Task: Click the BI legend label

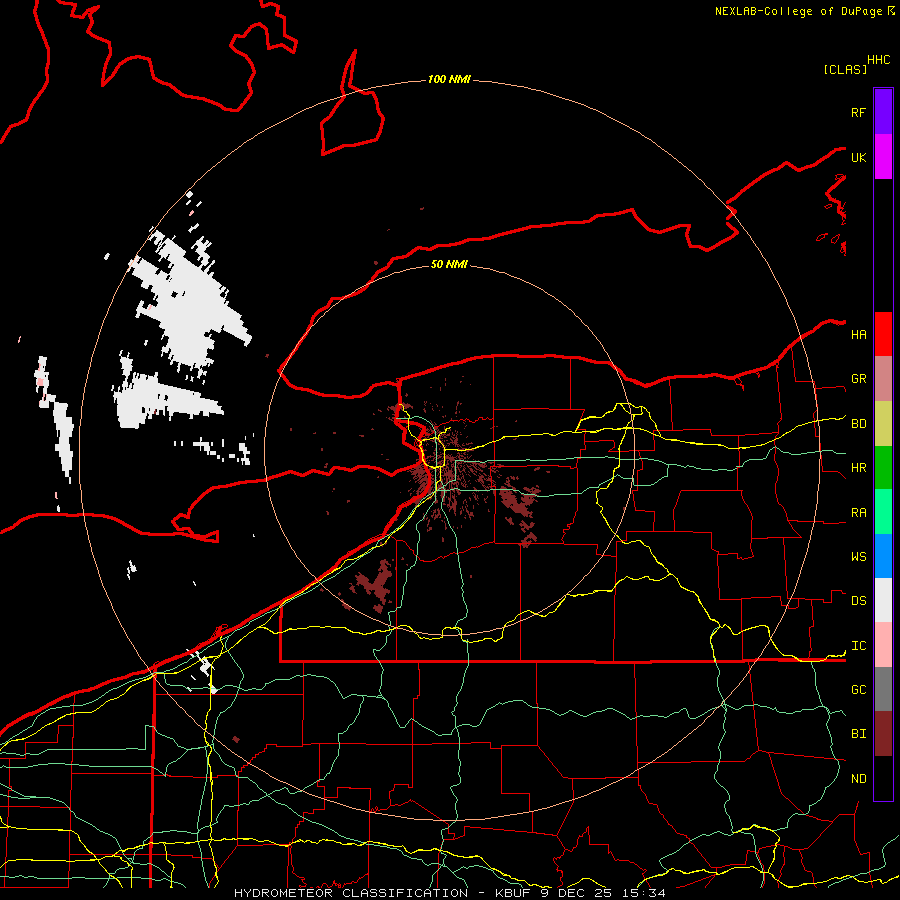Action: (x=859, y=734)
